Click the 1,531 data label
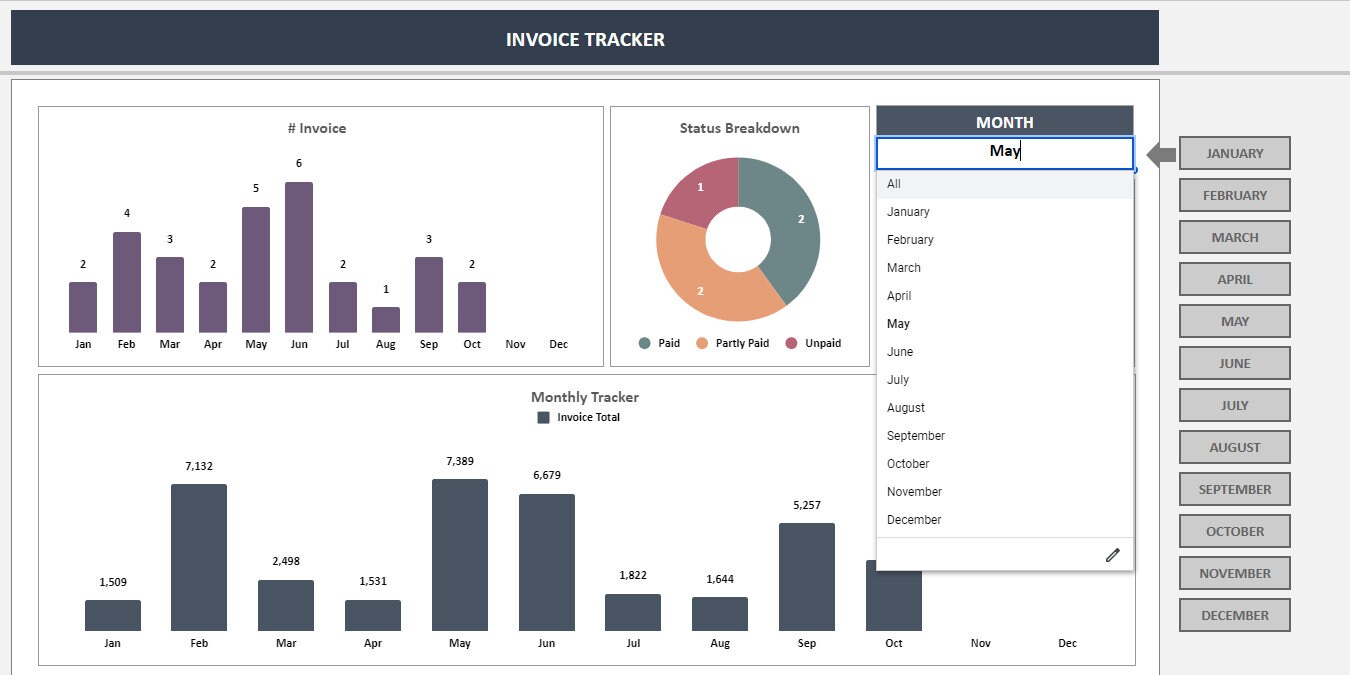 coord(373,581)
